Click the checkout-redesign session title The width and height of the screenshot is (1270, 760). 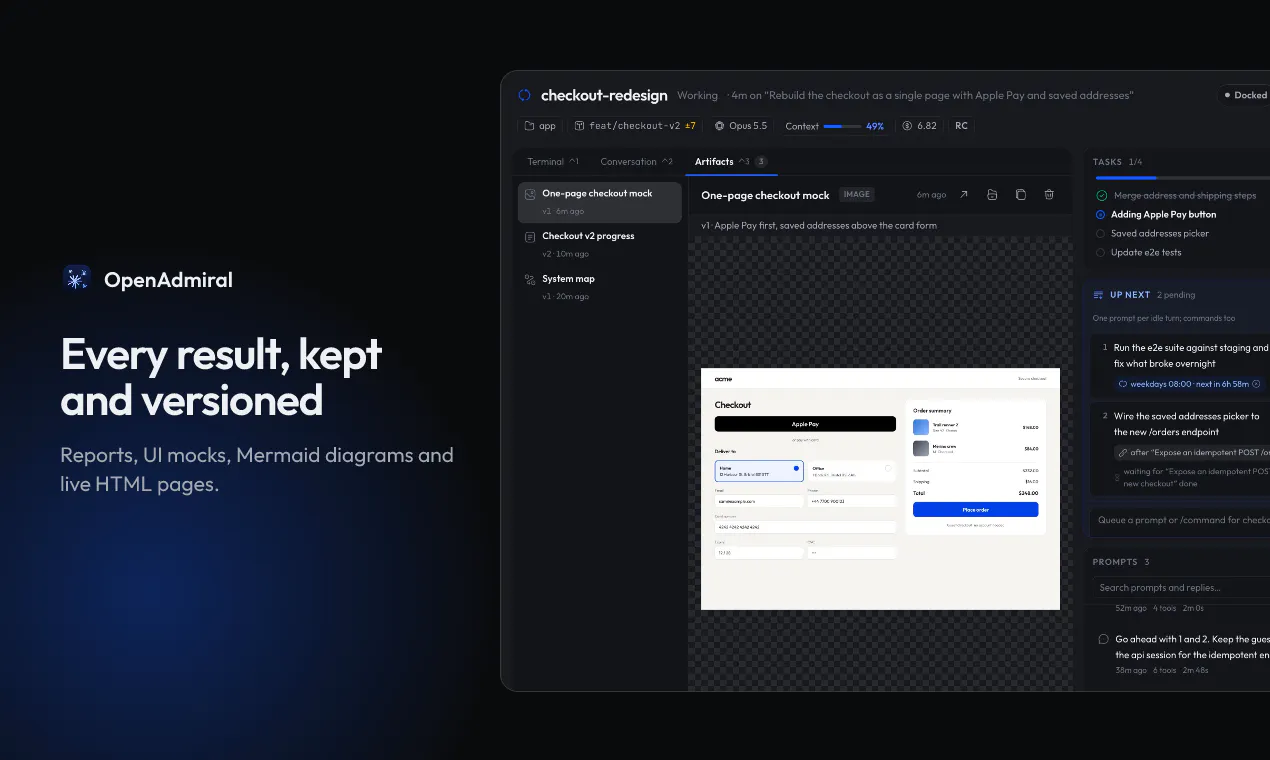604,96
